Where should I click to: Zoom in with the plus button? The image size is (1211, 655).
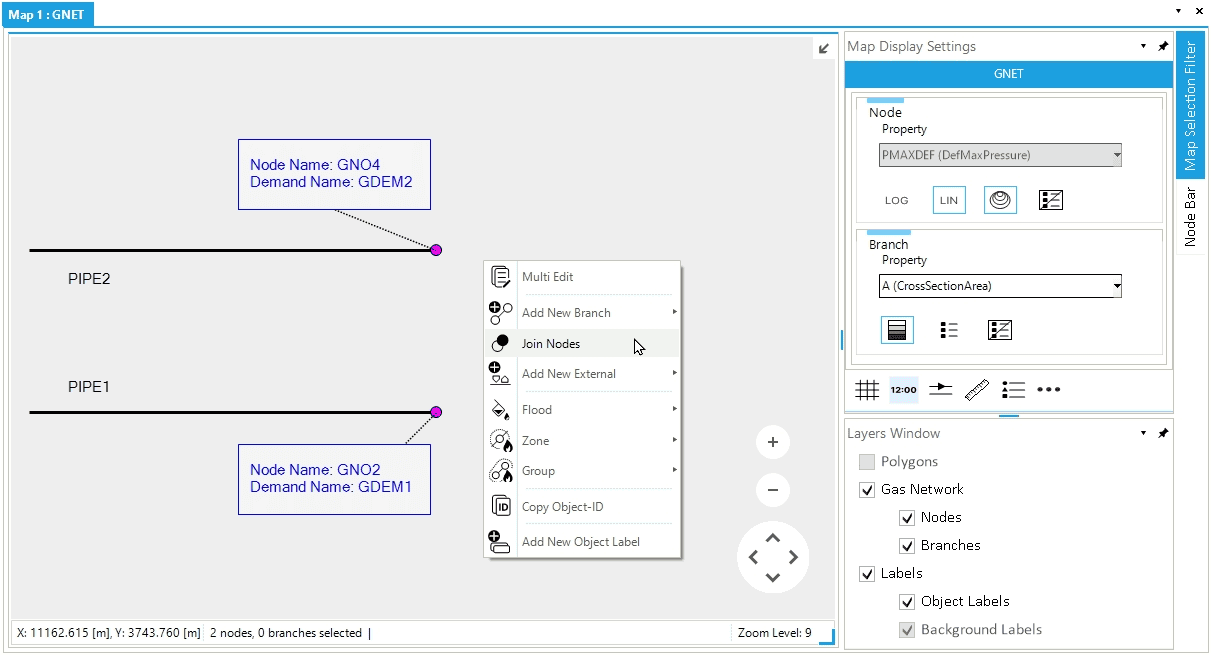772,442
